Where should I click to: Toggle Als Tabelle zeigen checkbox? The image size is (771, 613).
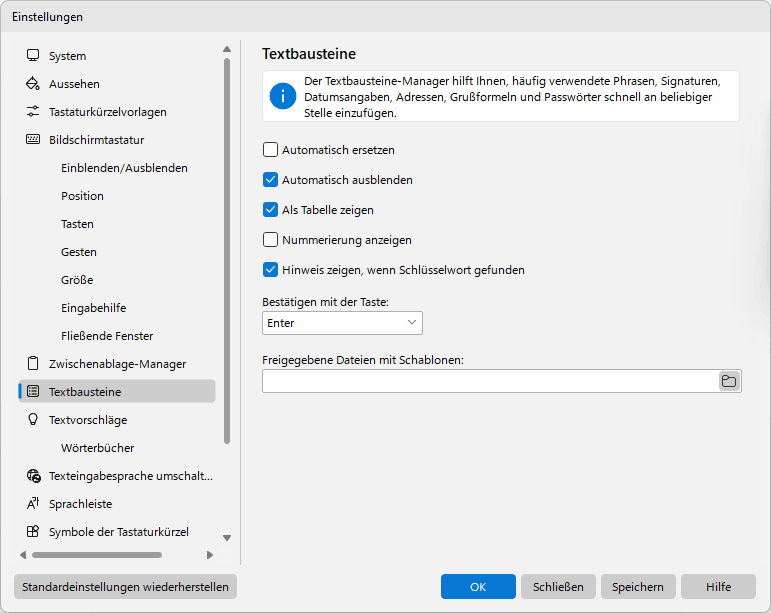click(x=270, y=209)
